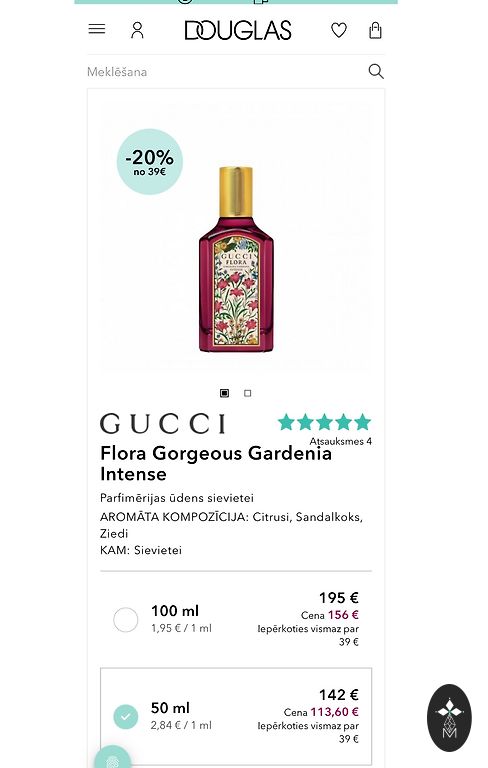Open the user account profile icon
The height and width of the screenshot is (768, 488).
(137, 30)
